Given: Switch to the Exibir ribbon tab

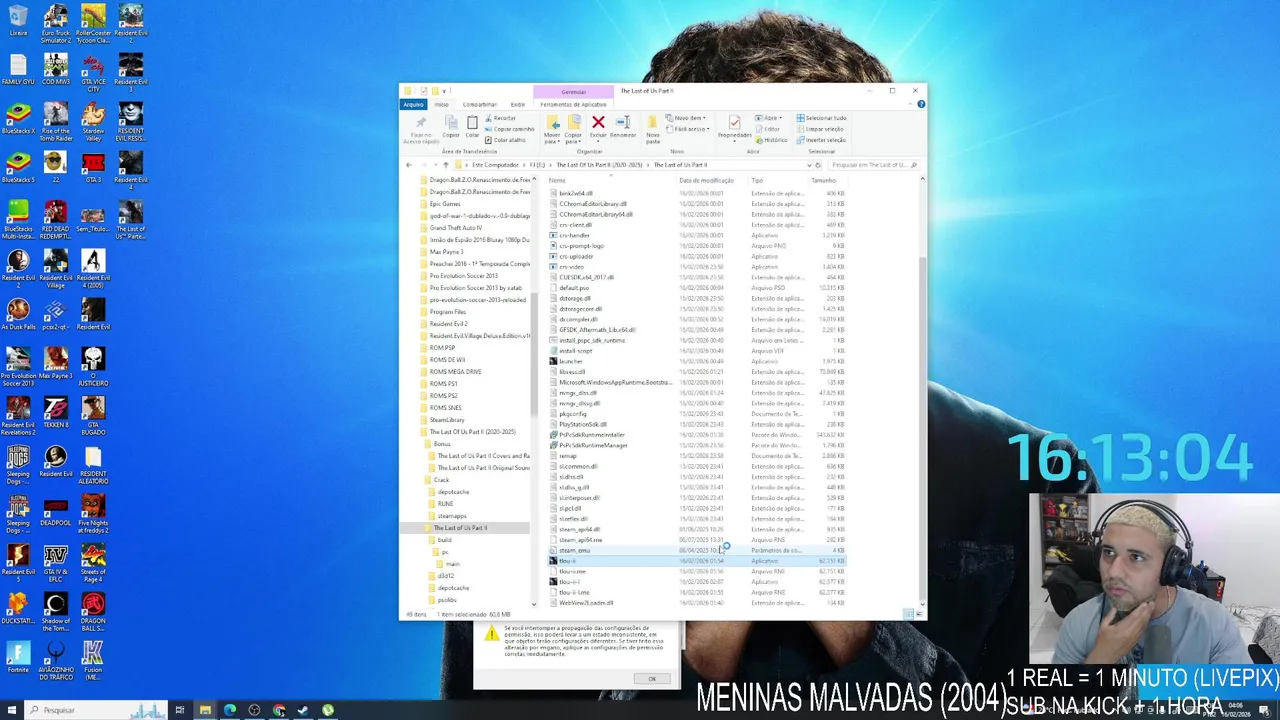Looking at the screenshot, I should tap(517, 104).
